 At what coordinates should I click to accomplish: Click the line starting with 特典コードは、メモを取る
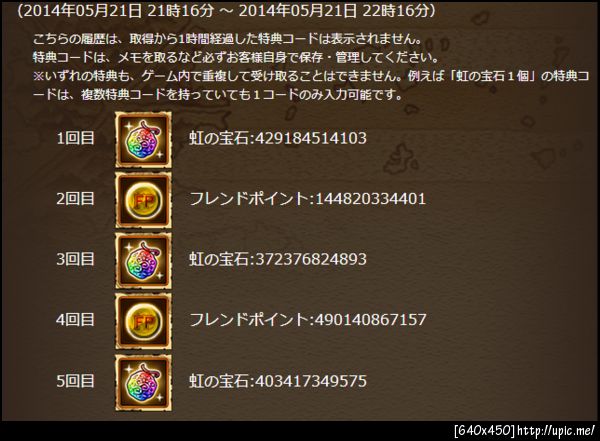[x=236, y=58]
